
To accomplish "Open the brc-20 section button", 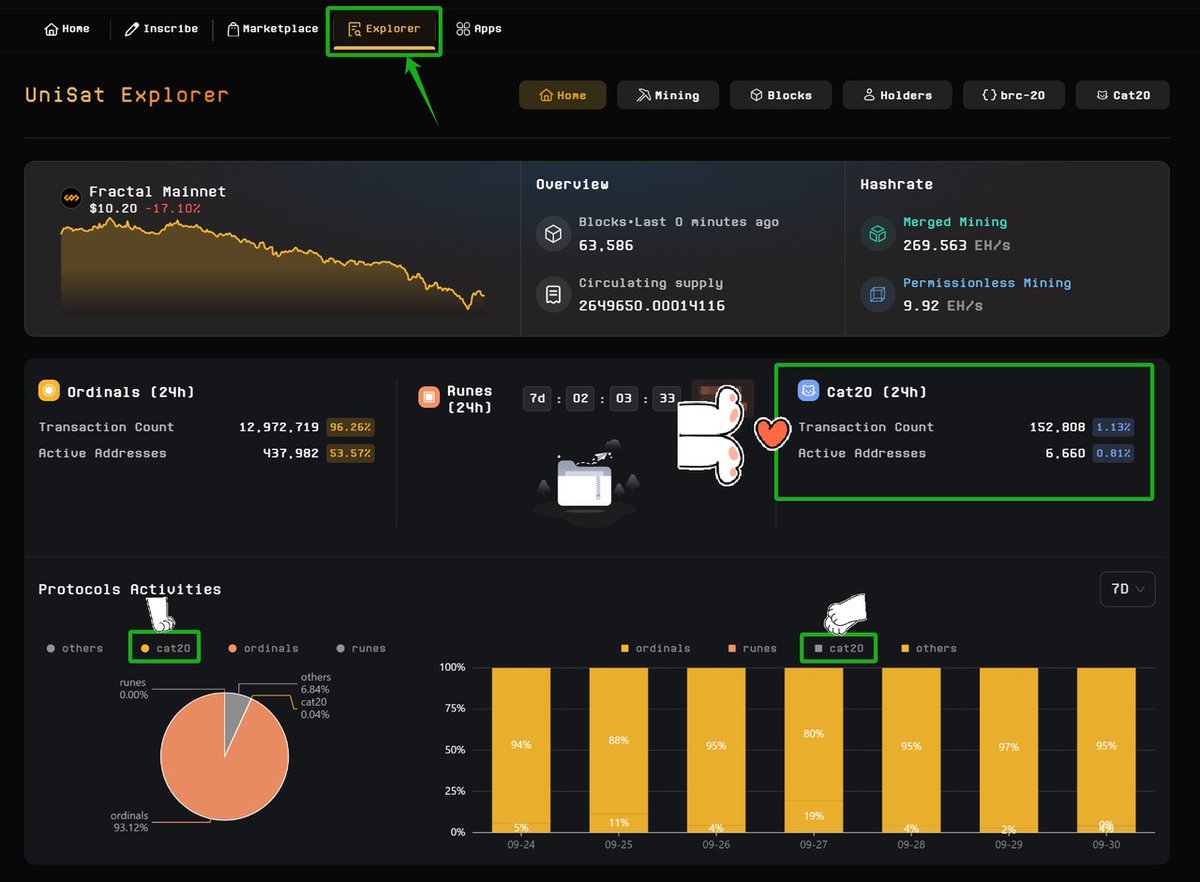I will pos(1013,95).
